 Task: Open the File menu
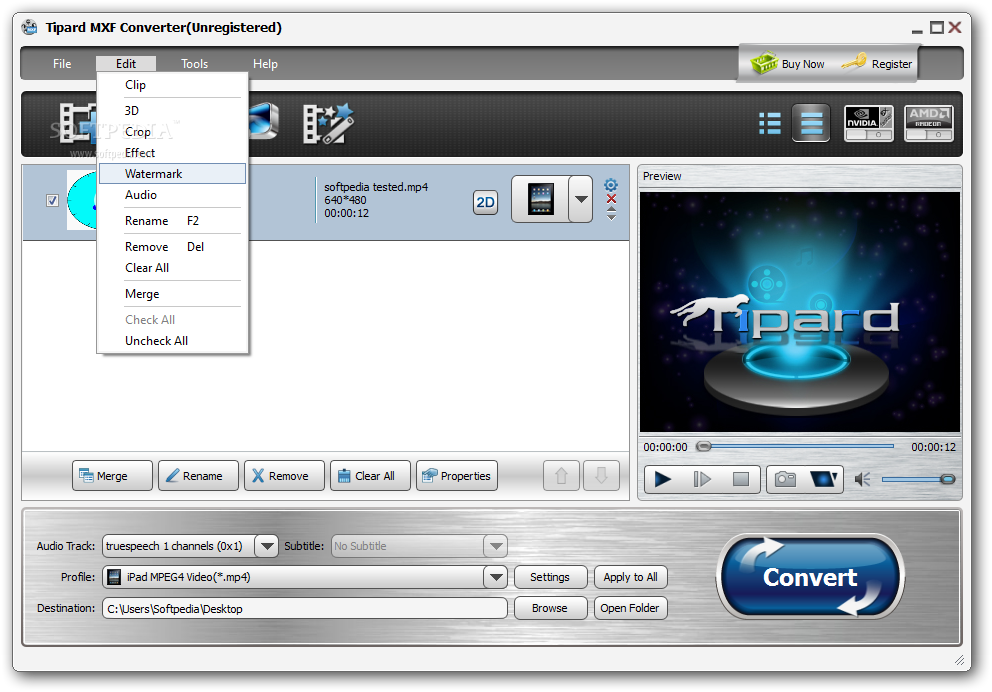pos(62,64)
